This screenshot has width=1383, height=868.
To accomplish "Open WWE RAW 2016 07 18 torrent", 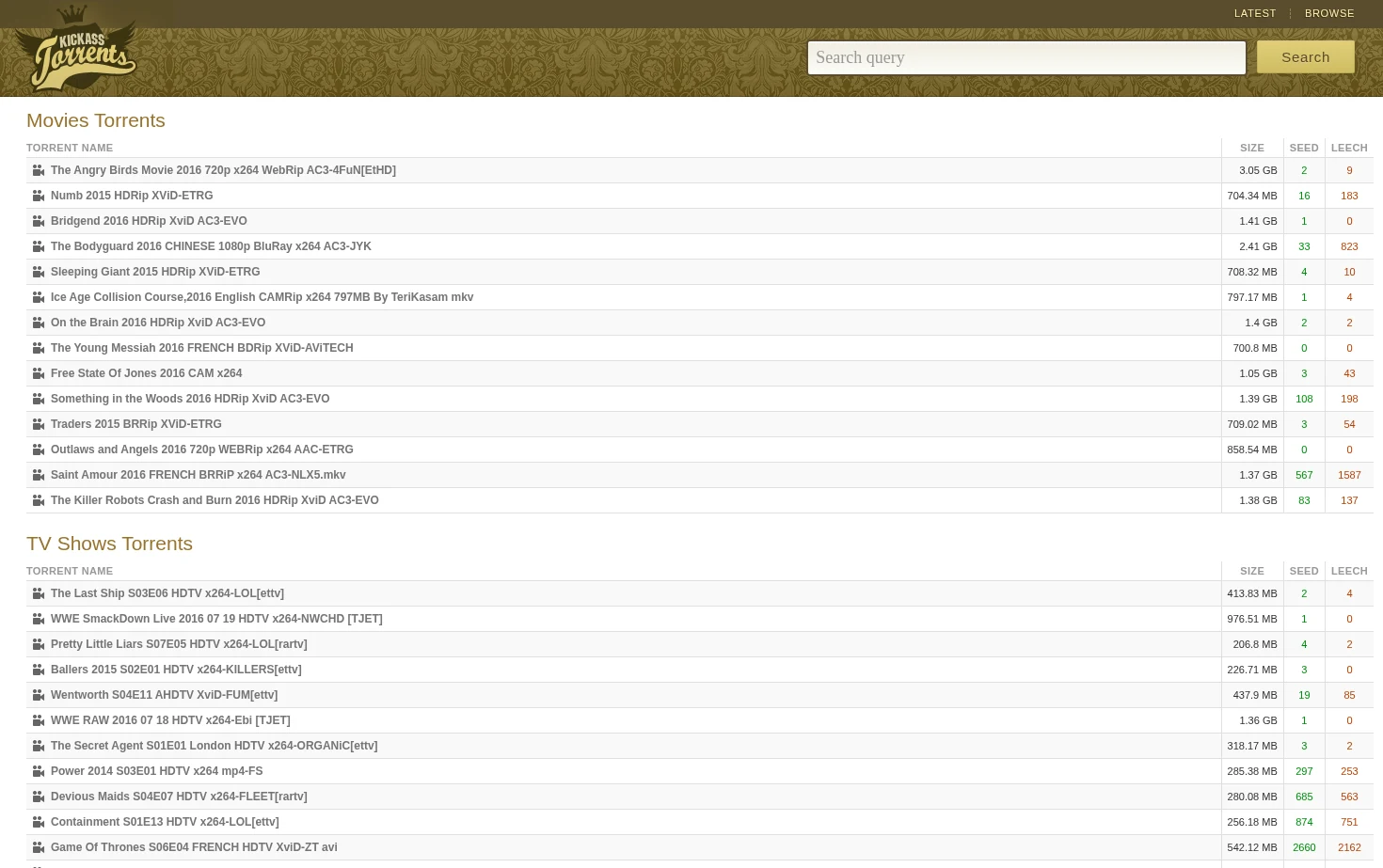I will (x=170, y=720).
